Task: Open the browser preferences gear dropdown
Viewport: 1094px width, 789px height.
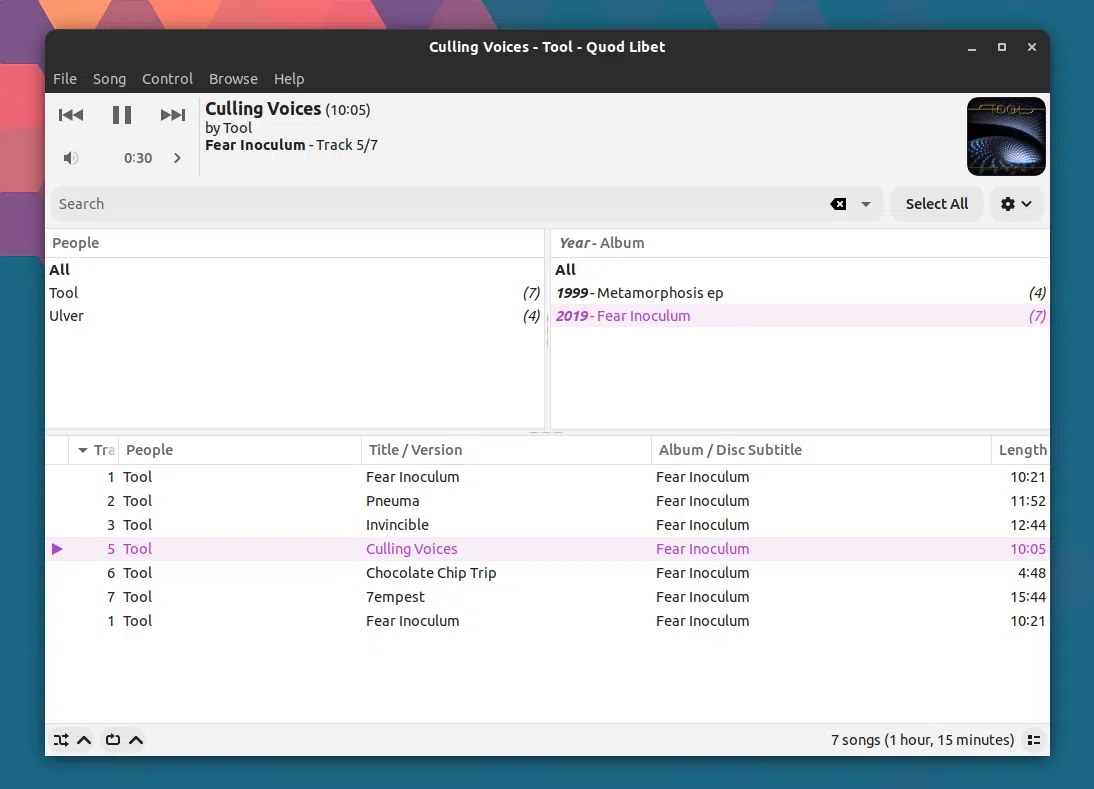Action: 1016,204
